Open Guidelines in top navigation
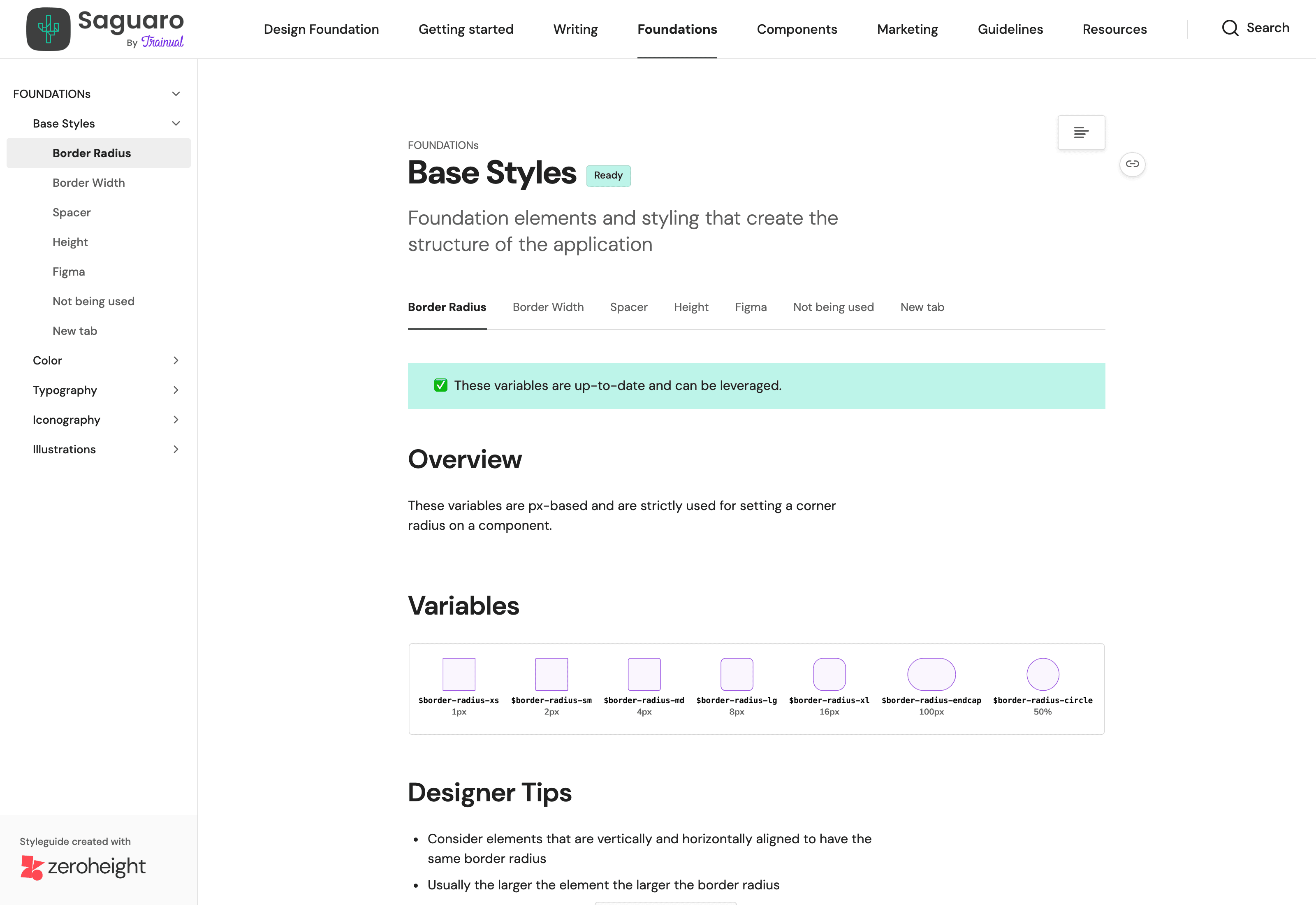 (1010, 29)
